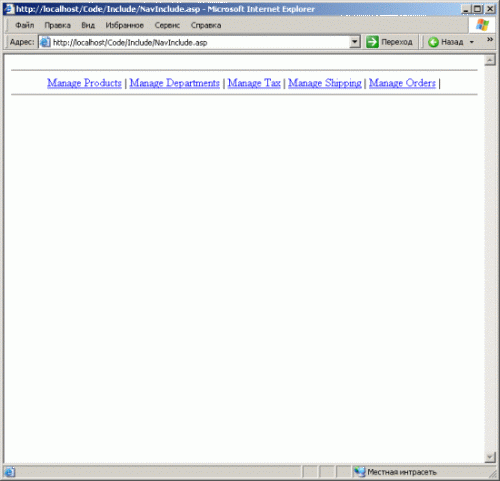Click the Internet Explorer icon in title bar
The height and width of the screenshot is (481, 500).
point(8,9)
